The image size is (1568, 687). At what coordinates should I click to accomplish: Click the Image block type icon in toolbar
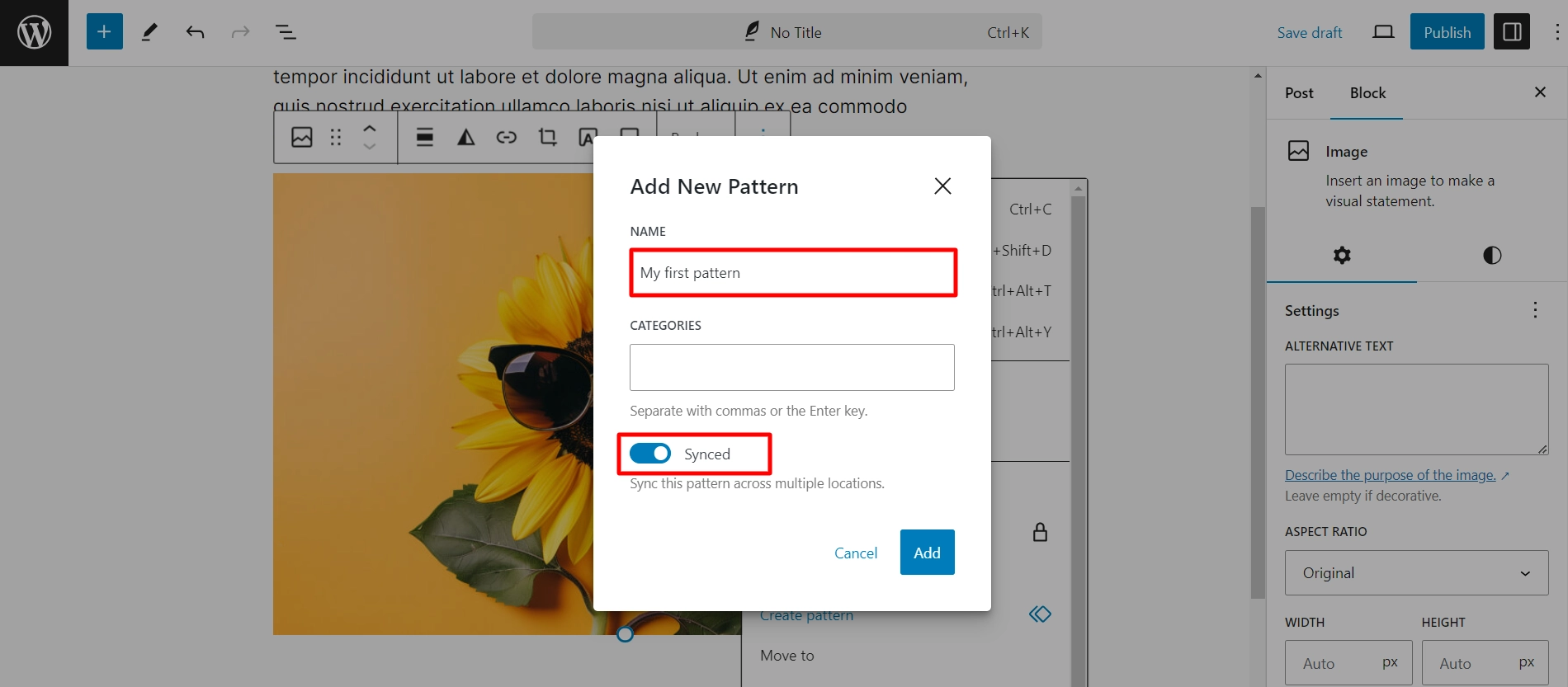click(x=302, y=137)
